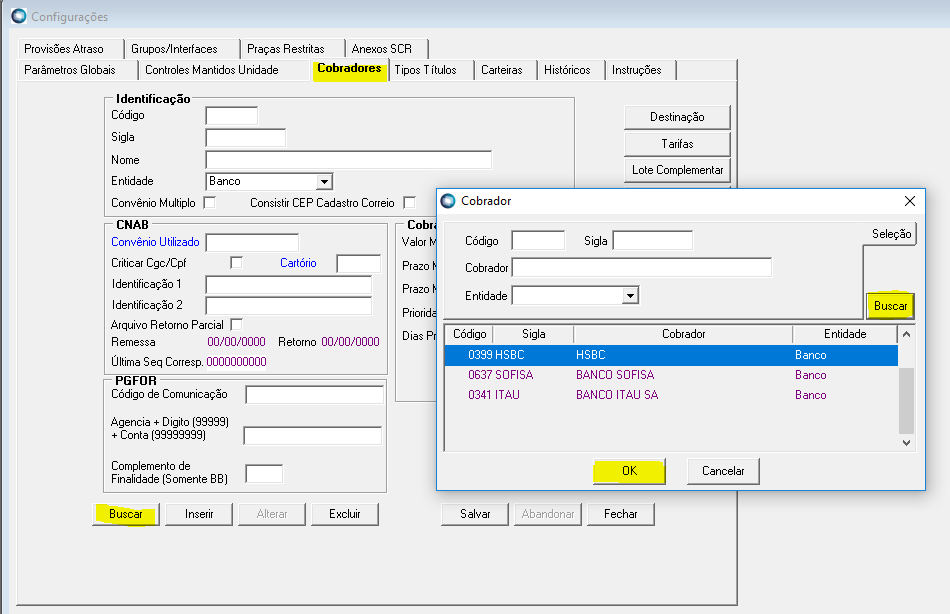Click the Sigla field in Cobrador dialog
The height and width of the screenshot is (614, 950).
point(653,241)
